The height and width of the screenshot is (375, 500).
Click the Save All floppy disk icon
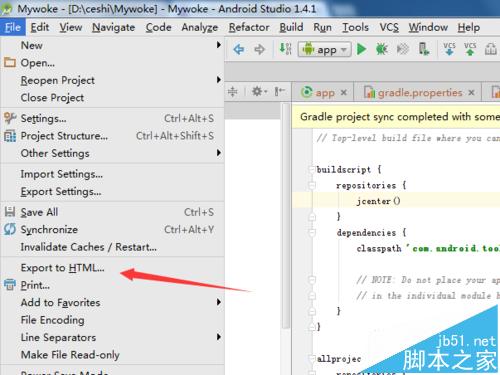pyautogui.click(x=10, y=212)
